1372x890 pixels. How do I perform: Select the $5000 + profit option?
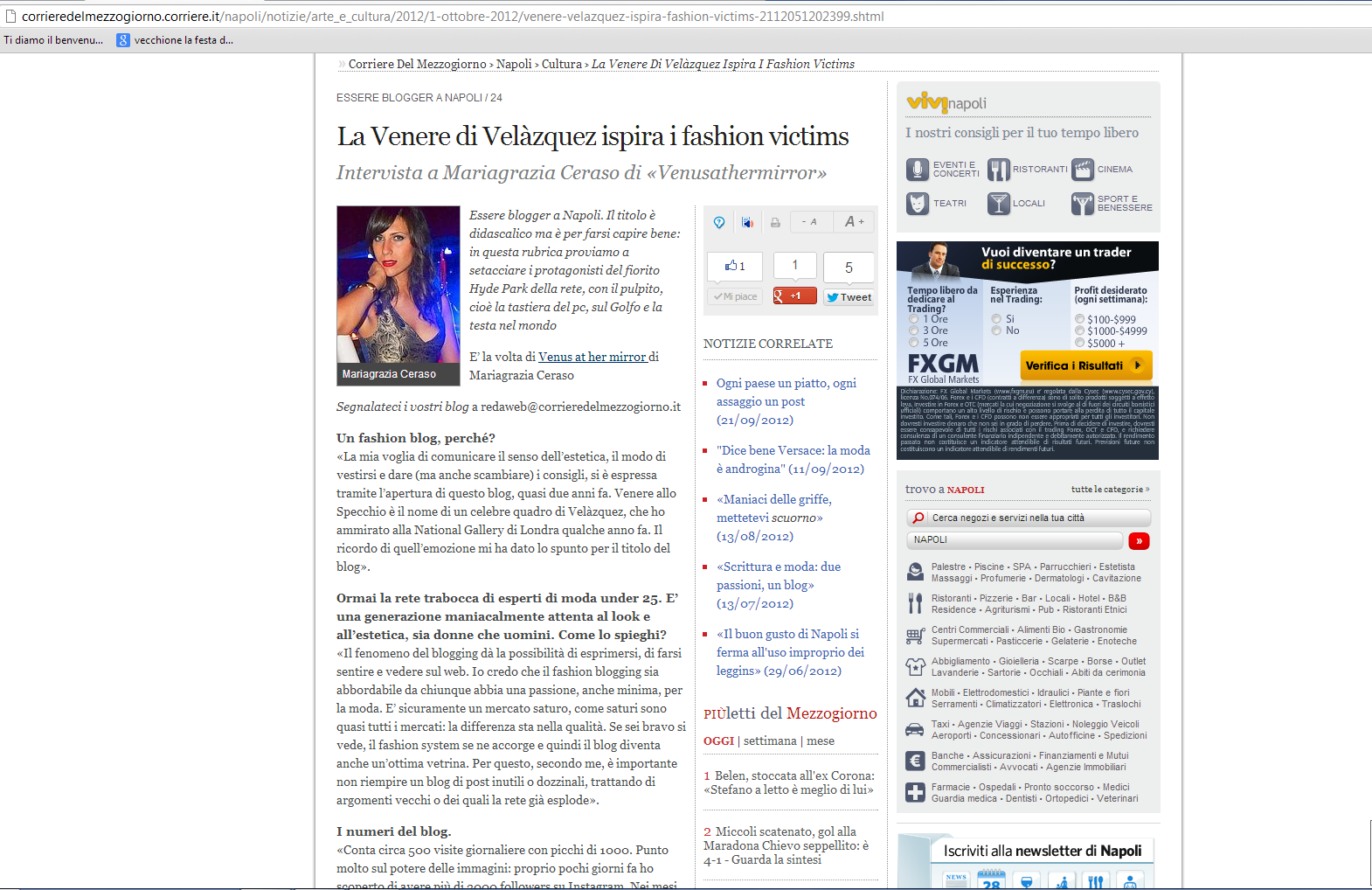[x=1080, y=343]
